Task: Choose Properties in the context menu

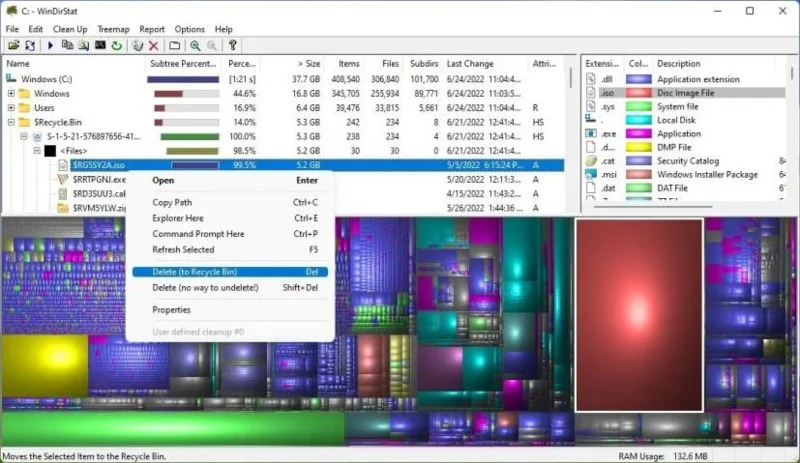Action: (x=230, y=310)
